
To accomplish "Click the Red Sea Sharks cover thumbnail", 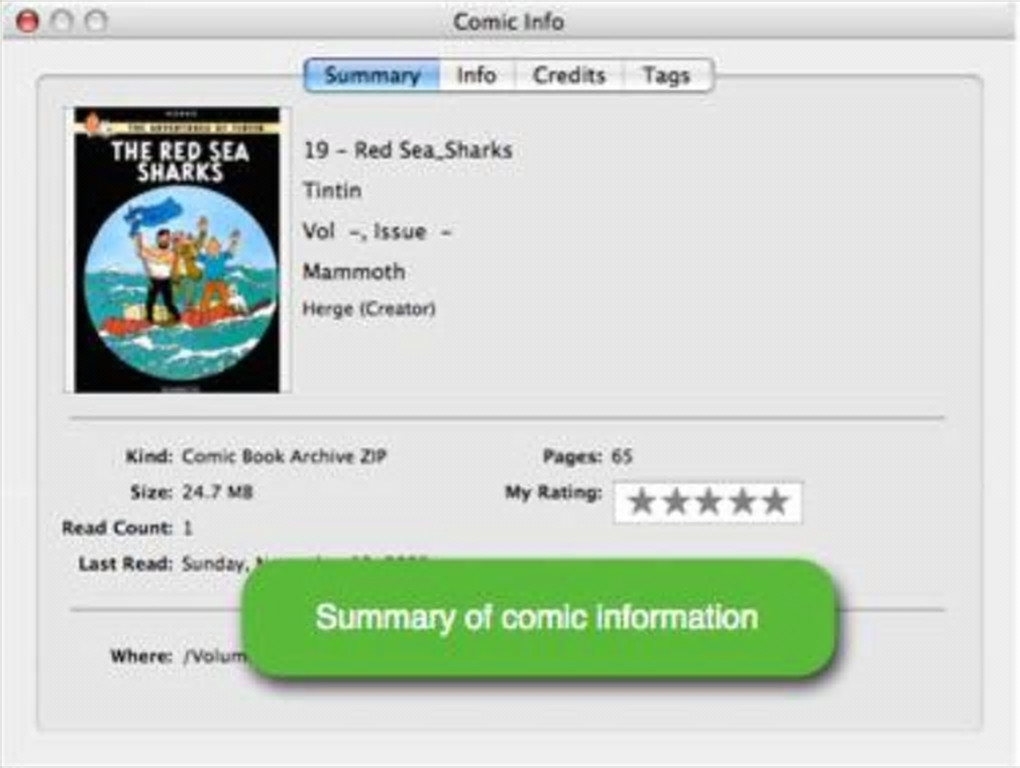I will pos(177,250).
